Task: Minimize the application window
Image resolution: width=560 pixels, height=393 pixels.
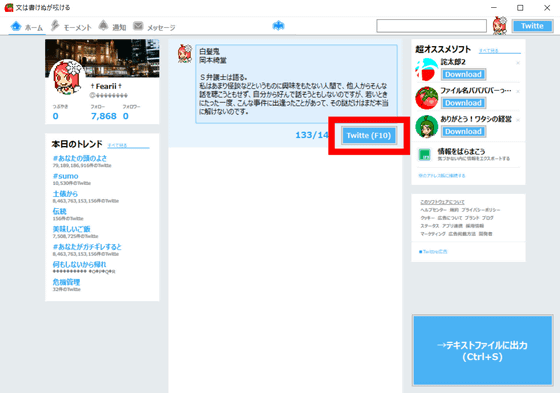Action: point(494,8)
